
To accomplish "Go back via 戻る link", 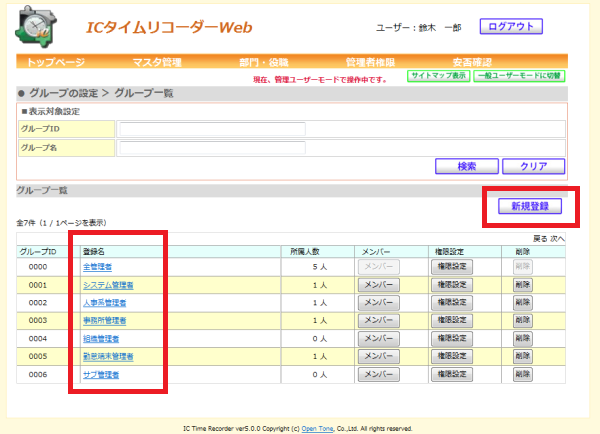I will [x=540, y=239].
